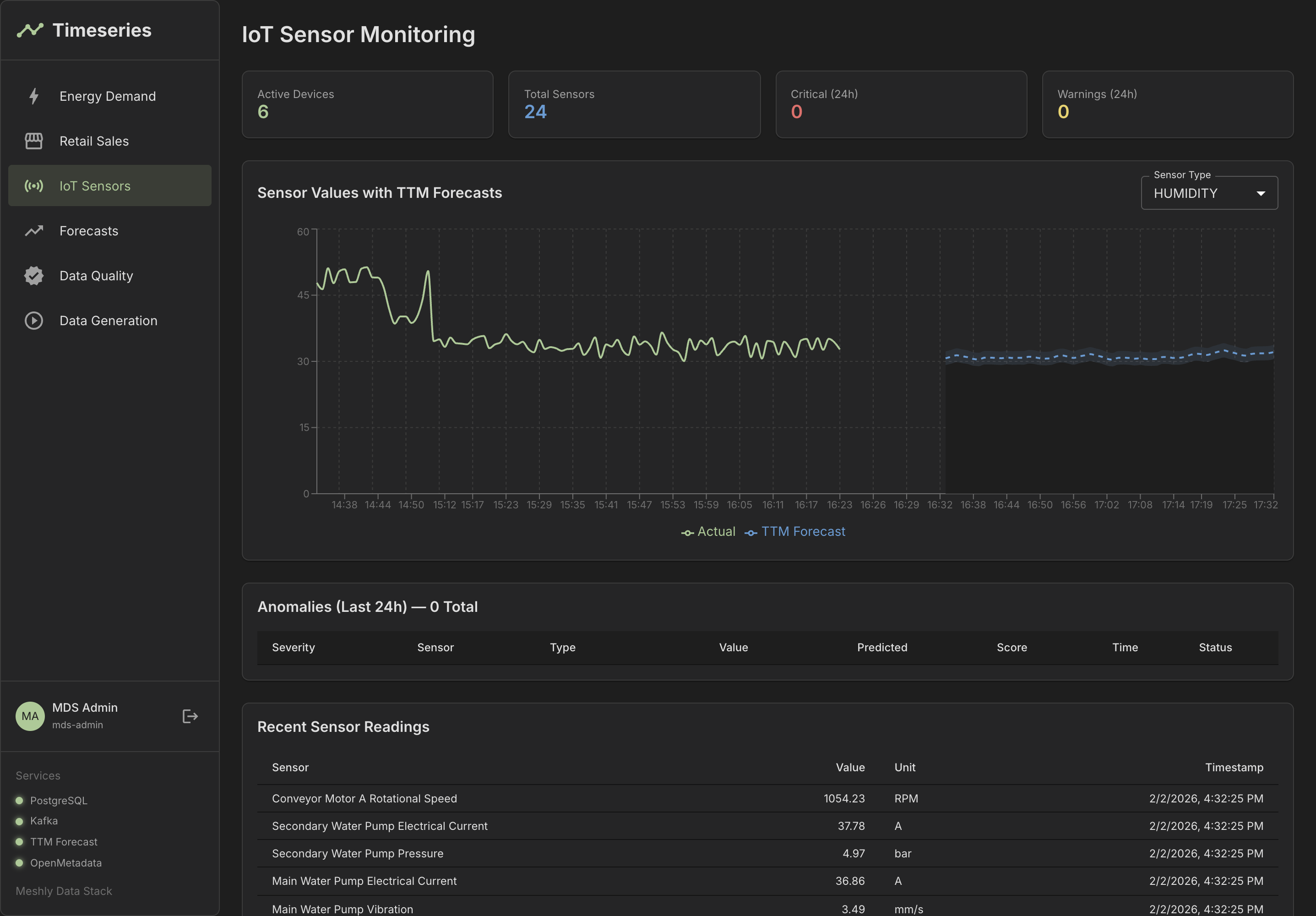Expand the dropdown arrow on HUMIDITY selector
This screenshot has width=1316, height=916.
click(x=1261, y=193)
